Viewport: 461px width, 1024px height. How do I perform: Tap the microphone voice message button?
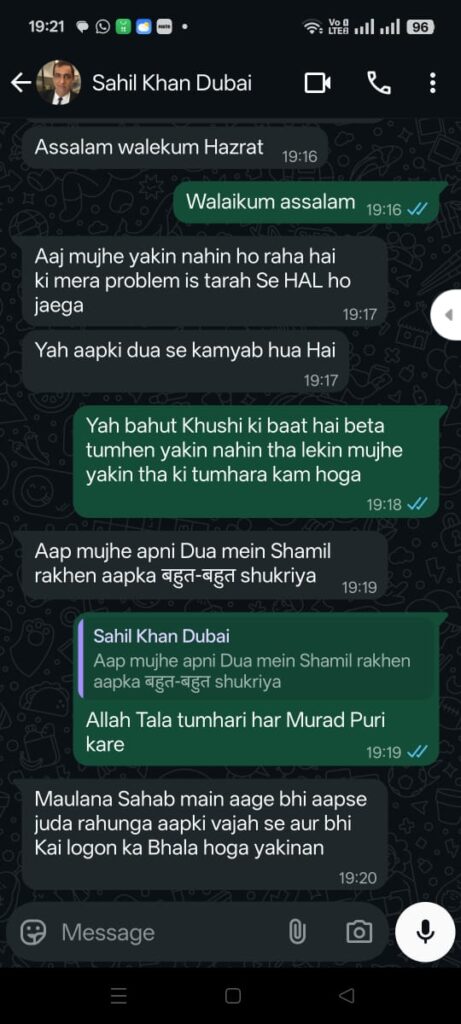[425, 932]
